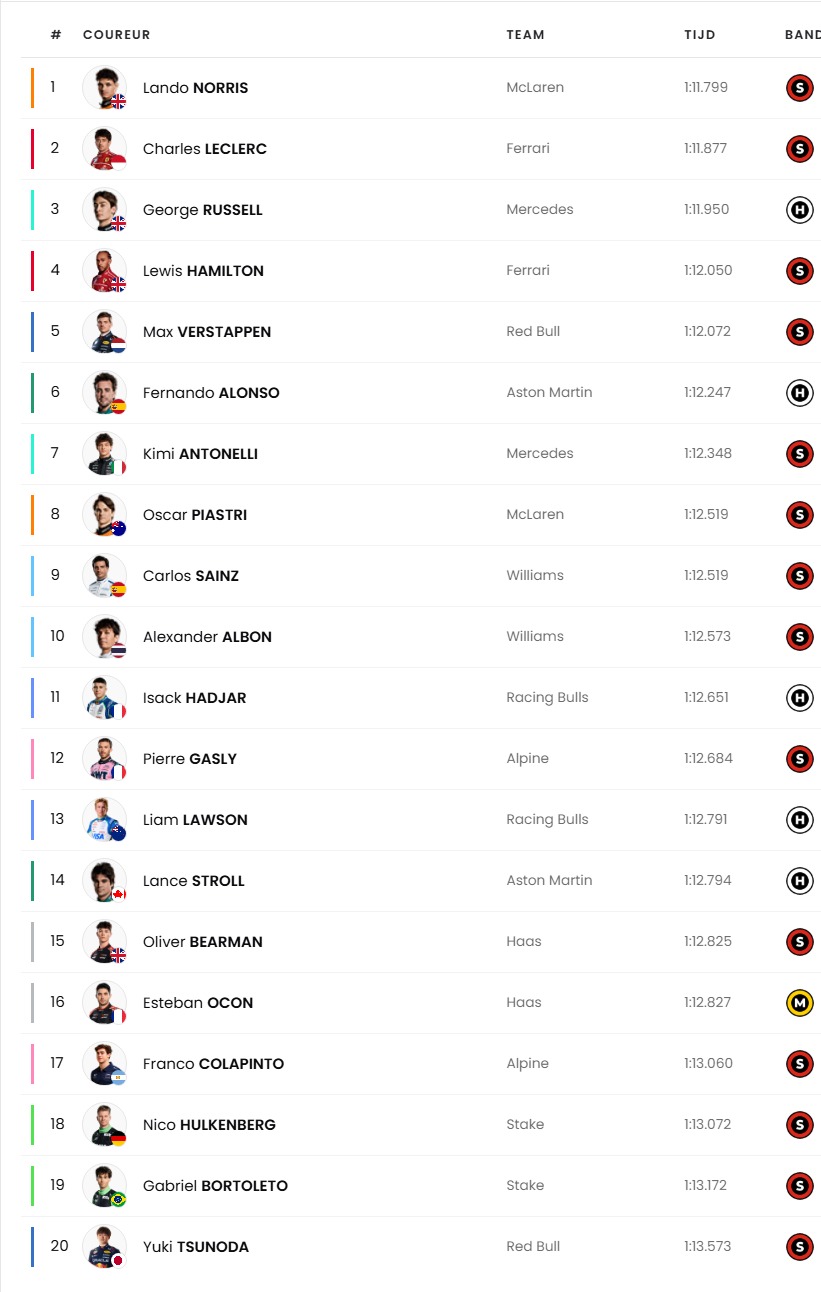
Task: Click the orange team color bar beside Norris
Action: 32,88
